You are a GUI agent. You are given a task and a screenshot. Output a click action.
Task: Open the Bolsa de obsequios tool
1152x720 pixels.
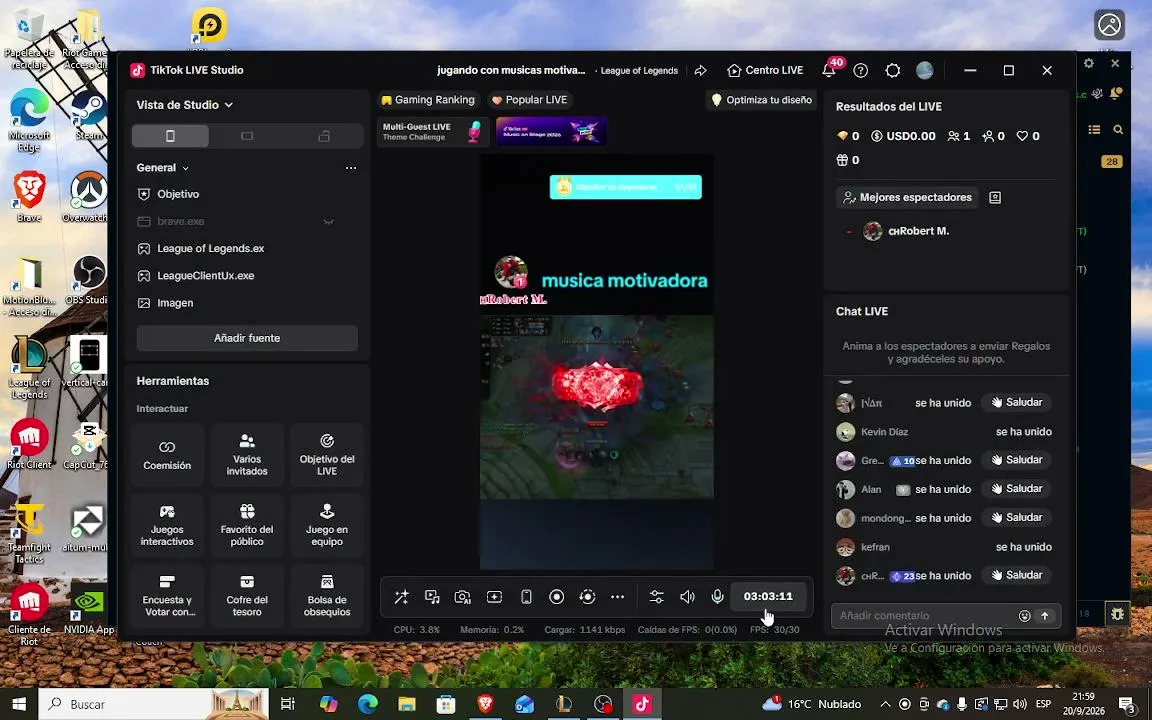(x=327, y=596)
